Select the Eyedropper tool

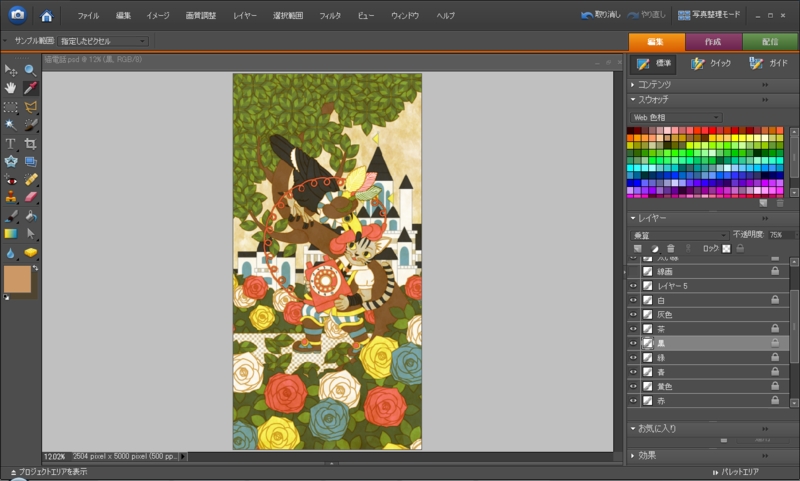[30, 88]
